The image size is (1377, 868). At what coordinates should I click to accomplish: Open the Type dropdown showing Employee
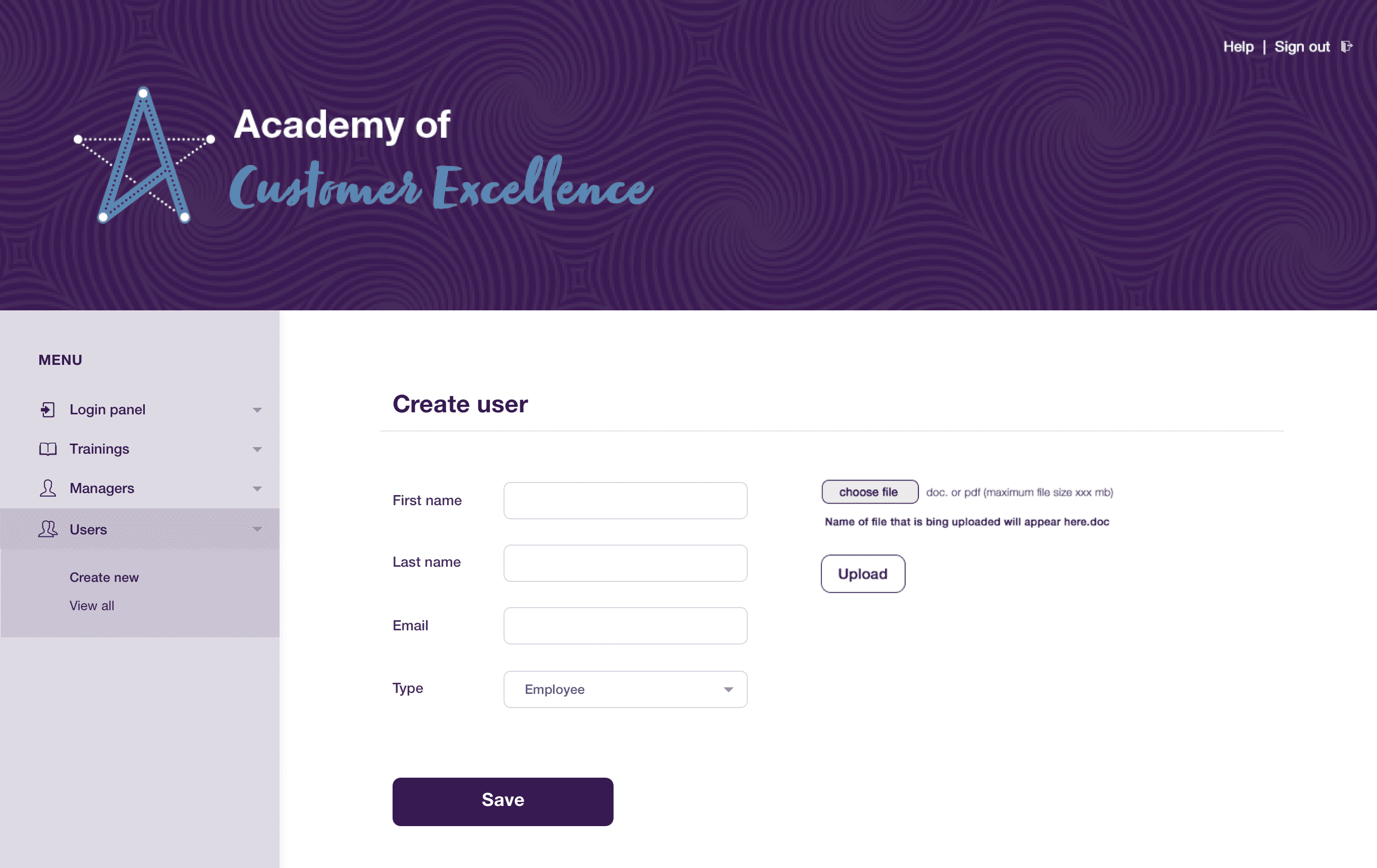(x=625, y=689)
